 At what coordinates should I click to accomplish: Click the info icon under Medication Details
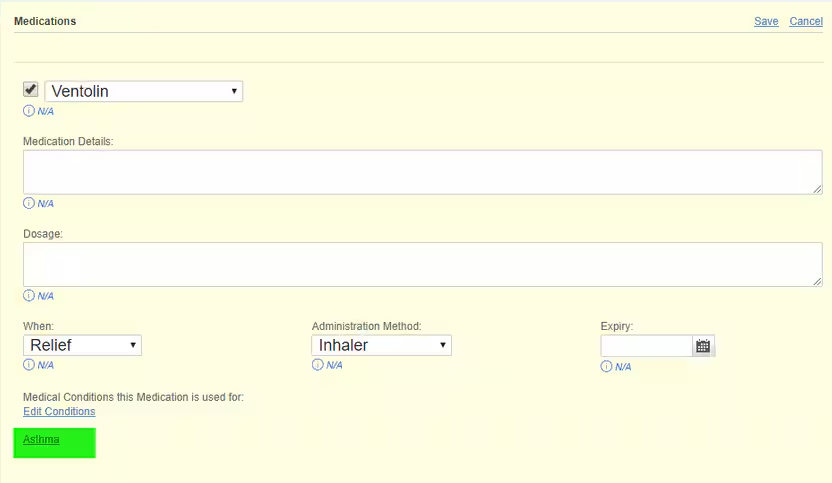29,203
